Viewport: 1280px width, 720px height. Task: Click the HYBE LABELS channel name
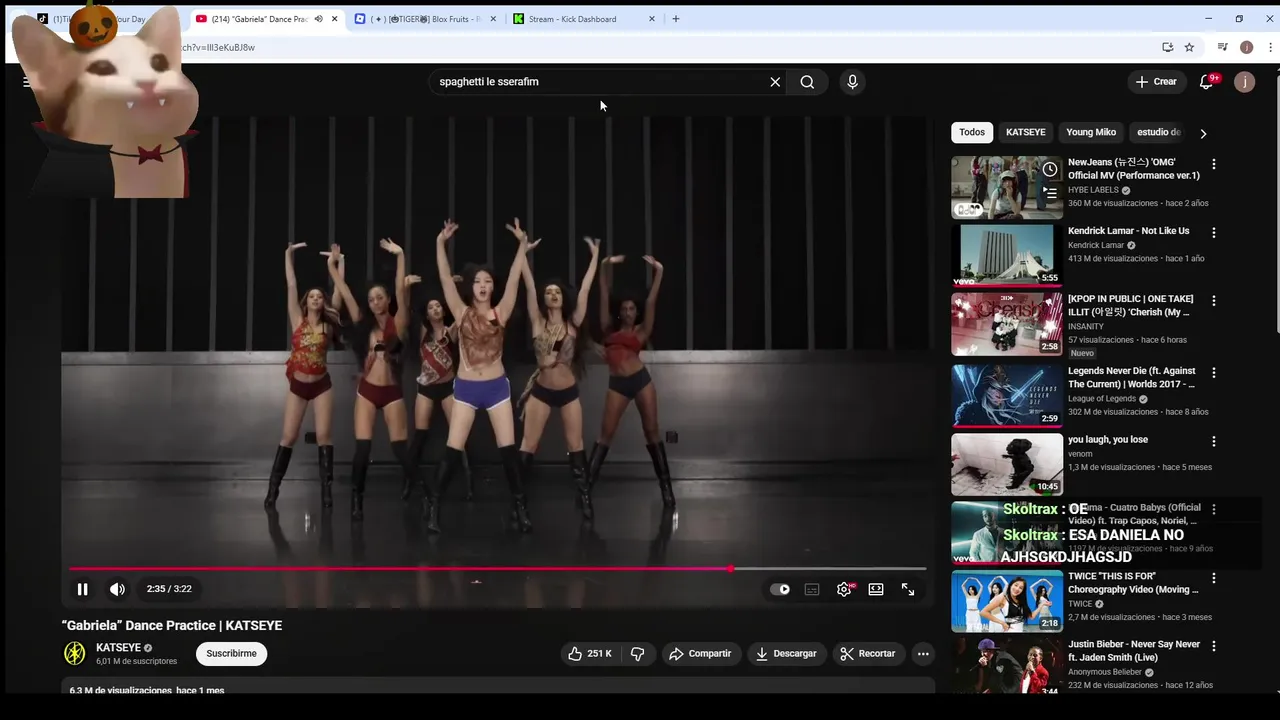tap(1093, 190)
